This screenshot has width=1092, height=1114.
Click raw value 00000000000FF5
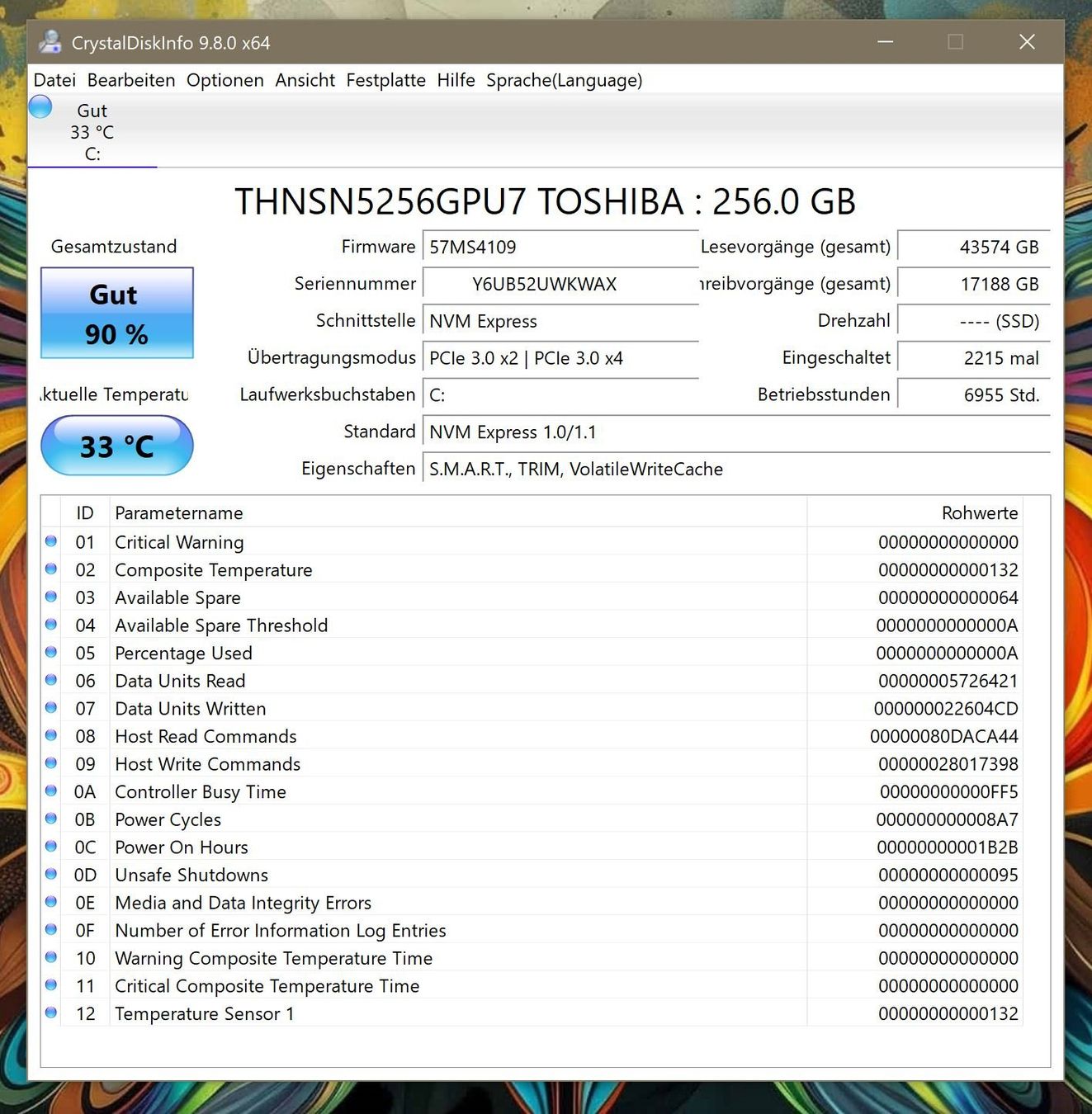click(x=949, y=792)
